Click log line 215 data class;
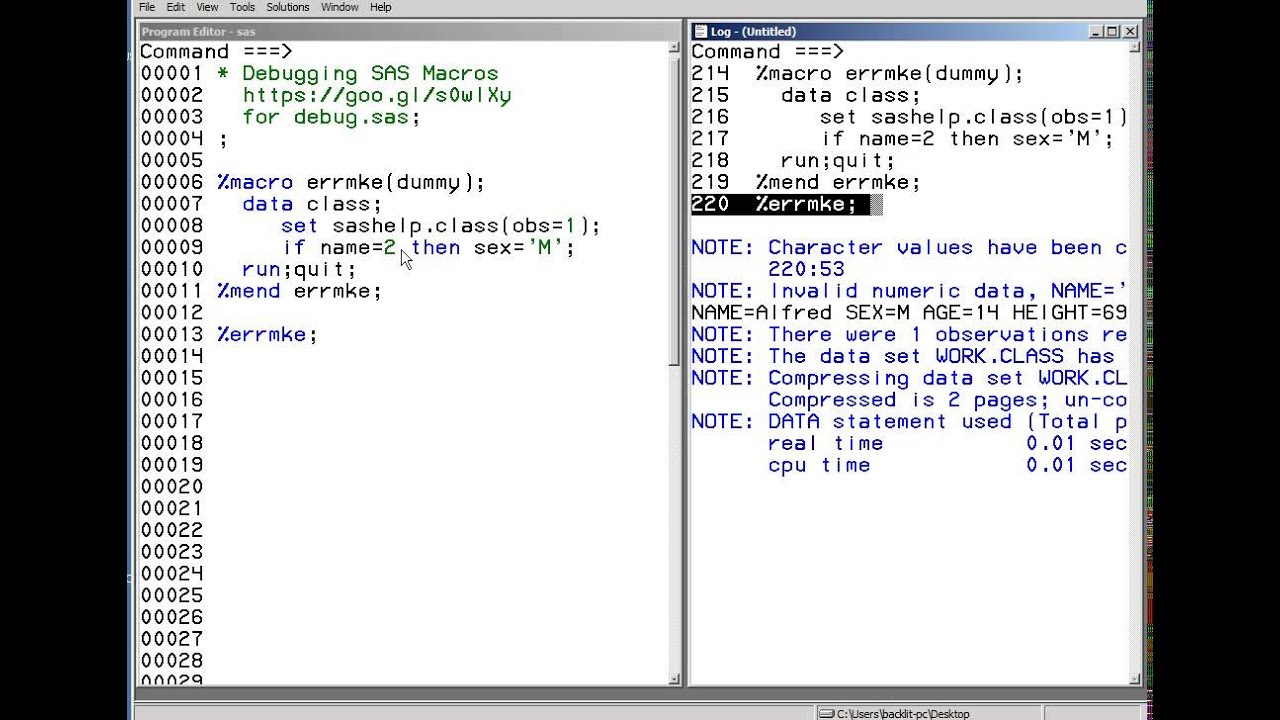 pyautogui.click(x=806, y=96)
